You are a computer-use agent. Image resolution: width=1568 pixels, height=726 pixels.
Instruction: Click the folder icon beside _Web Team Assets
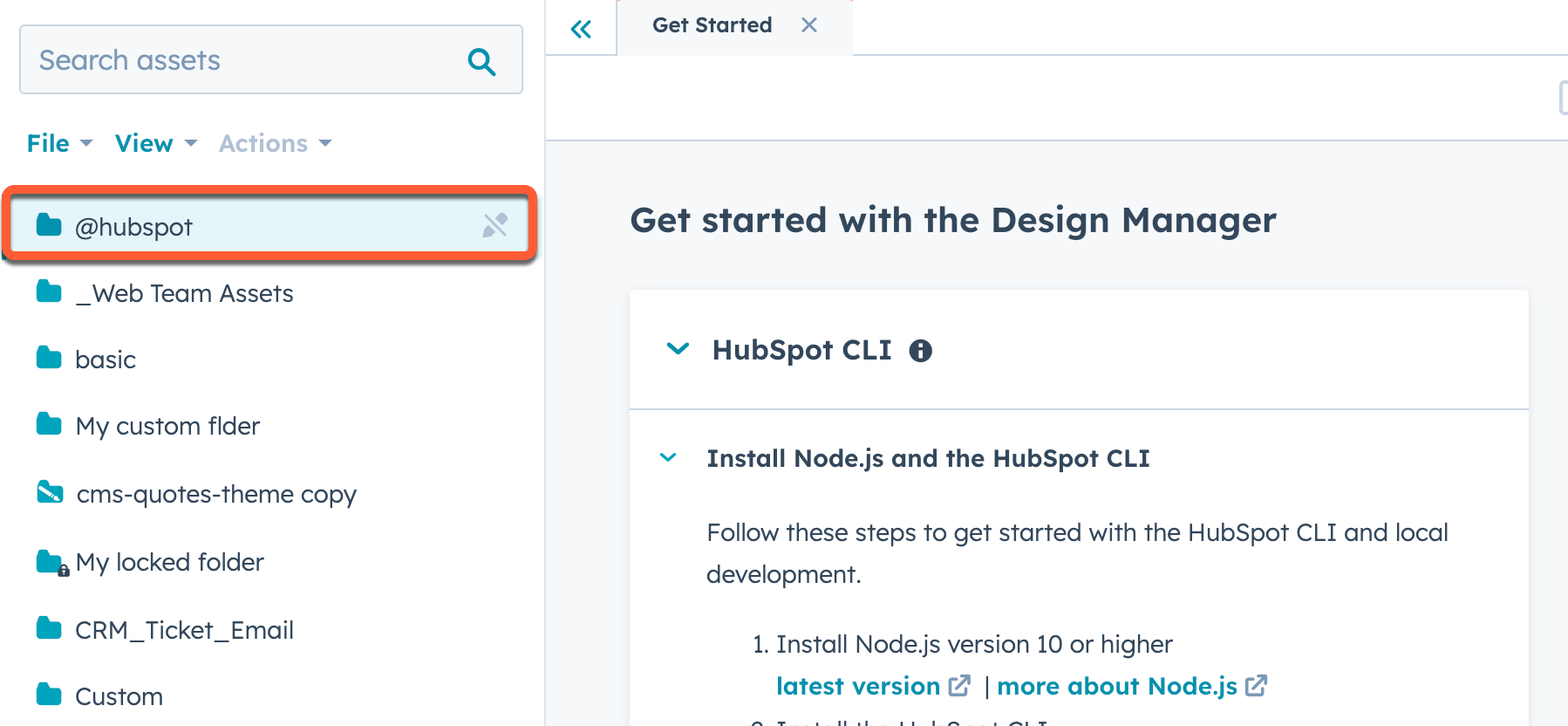click(49, 291)
